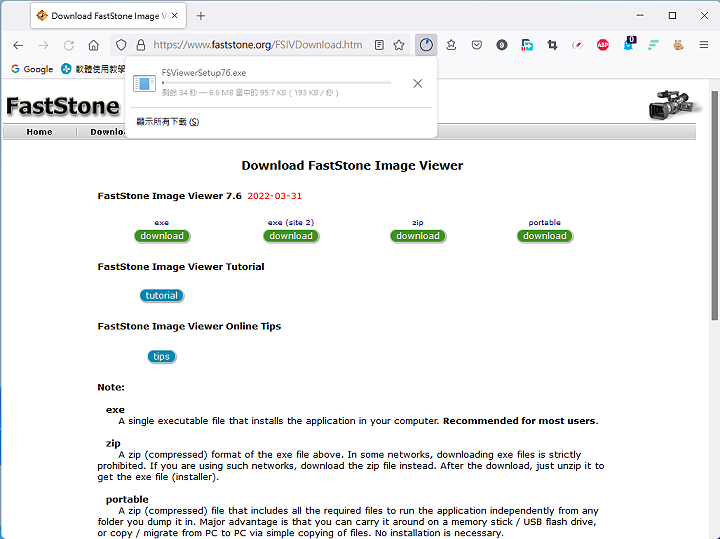This screenshot has width=720, height=539.
Task: Open the Download menu item
Action: [107, 132]
